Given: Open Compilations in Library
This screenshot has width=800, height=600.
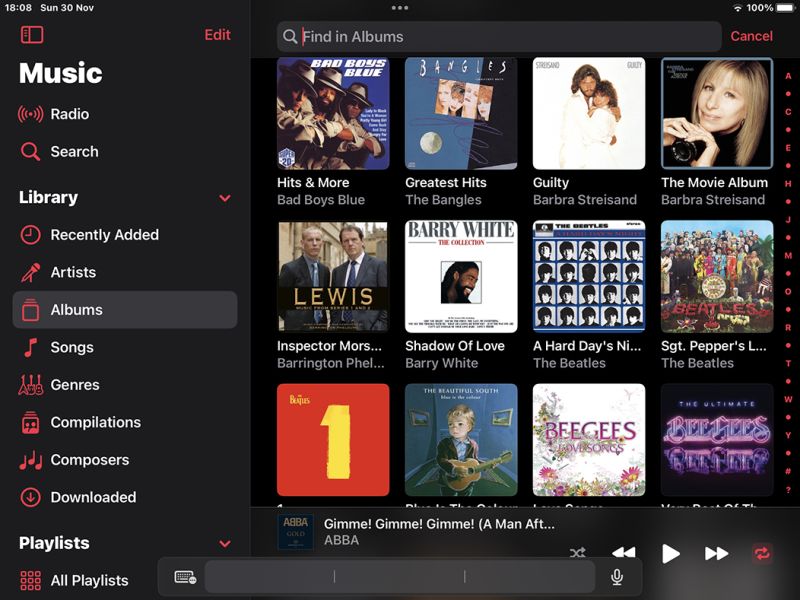Looking at the screenshot, I should (125, 422).
